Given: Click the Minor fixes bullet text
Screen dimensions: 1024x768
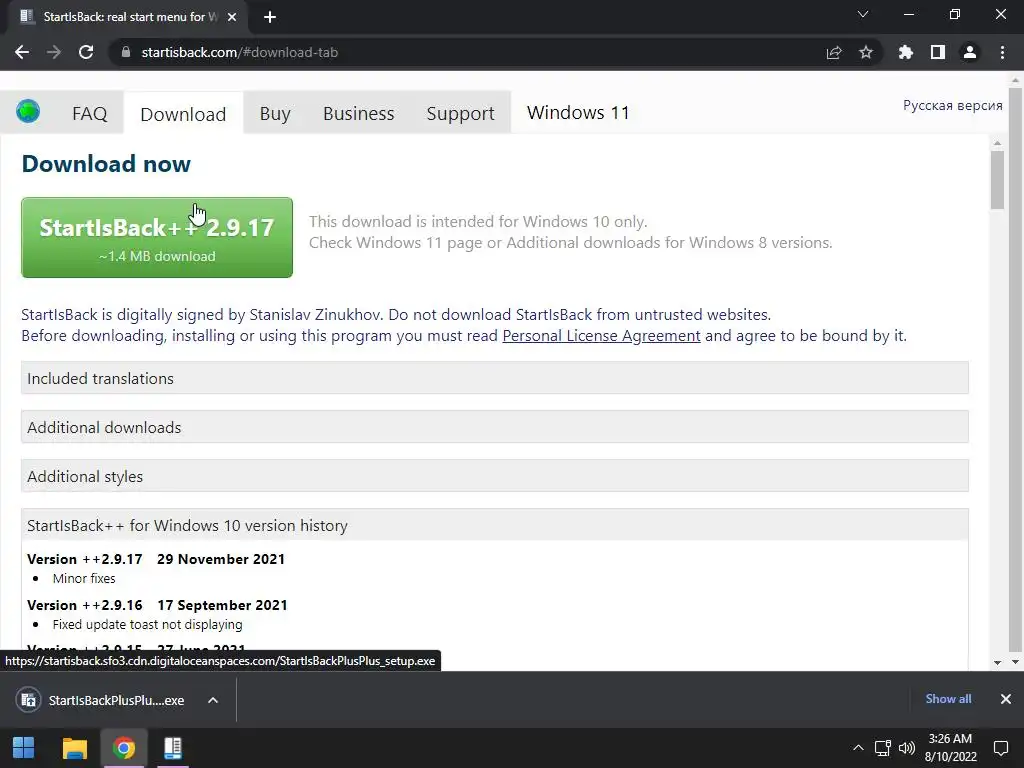Looking at the screenshot, I should [x=84, y=579].
